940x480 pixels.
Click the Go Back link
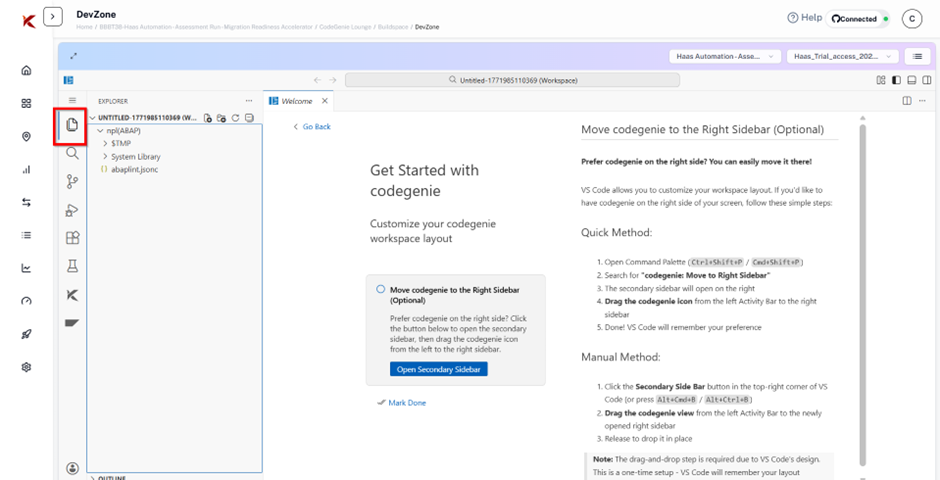311,127
